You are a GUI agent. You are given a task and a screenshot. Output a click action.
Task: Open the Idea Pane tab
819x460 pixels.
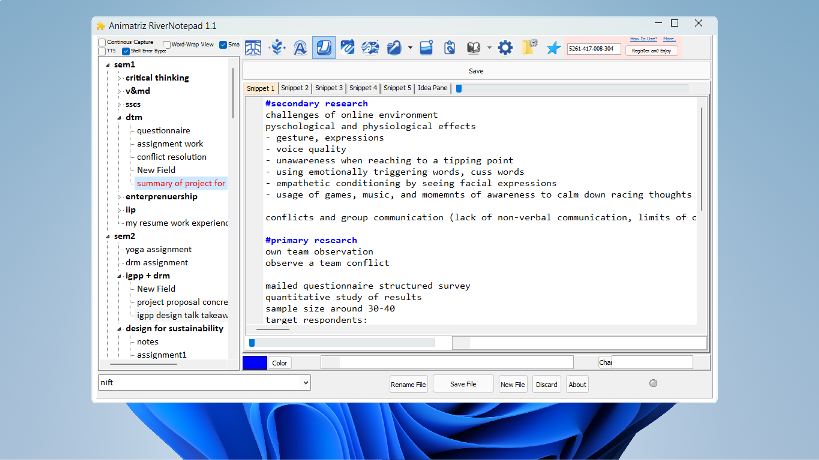pos(432,88)
